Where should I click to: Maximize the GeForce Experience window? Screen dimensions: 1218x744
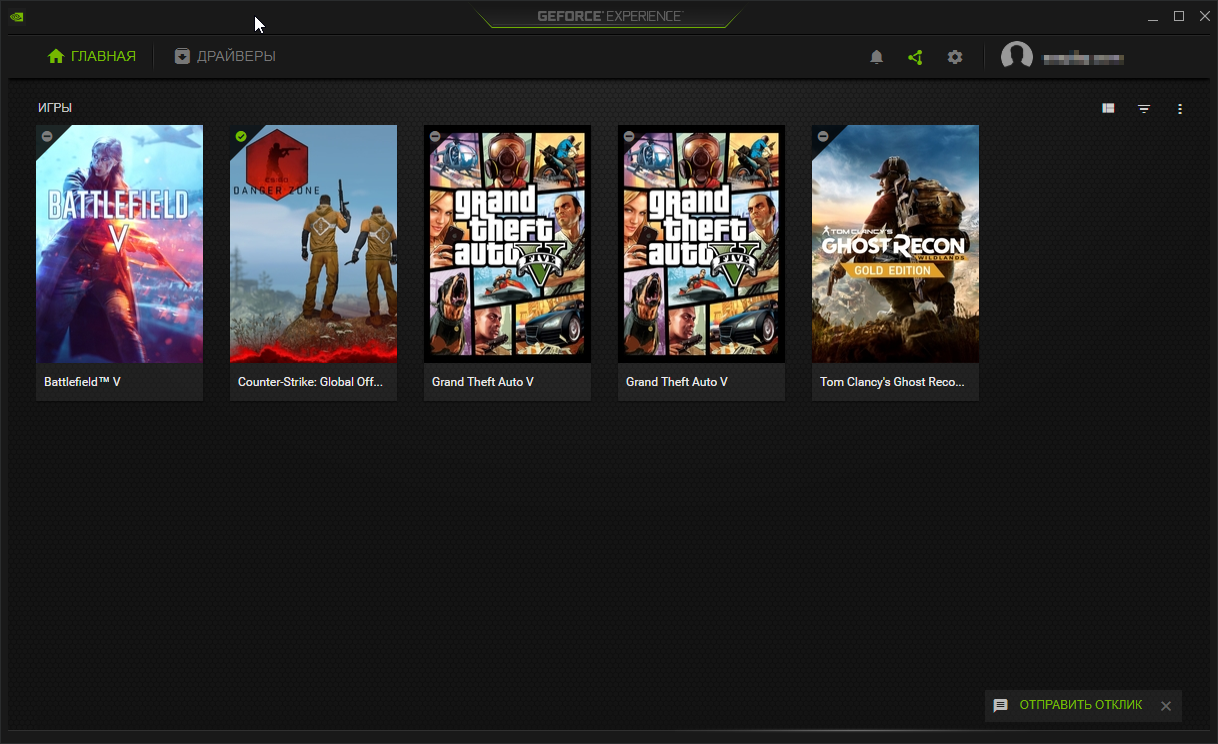pyautogui.click(x=1179, y=16)
